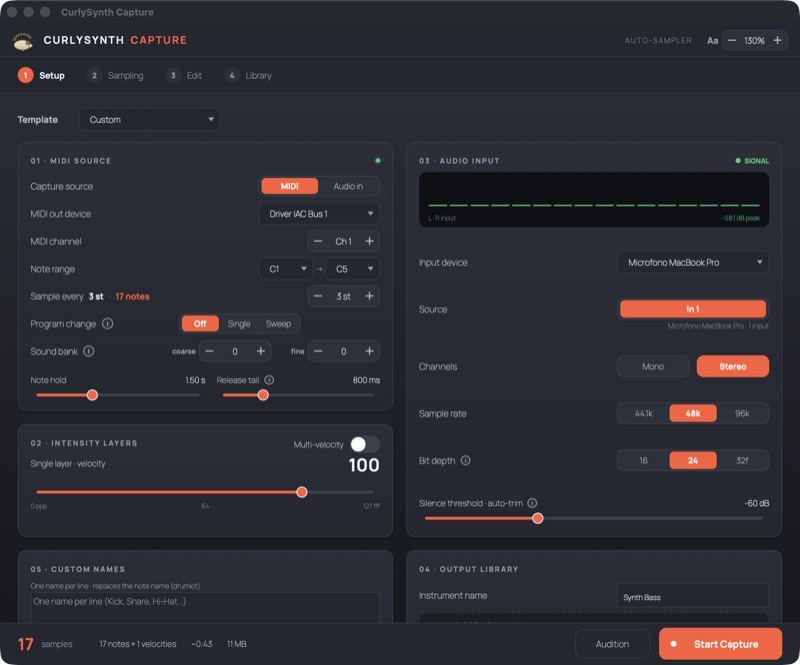
Task: Decrease the zoom with the minus icon next to 130%
Action: click(x=732, y=40)
